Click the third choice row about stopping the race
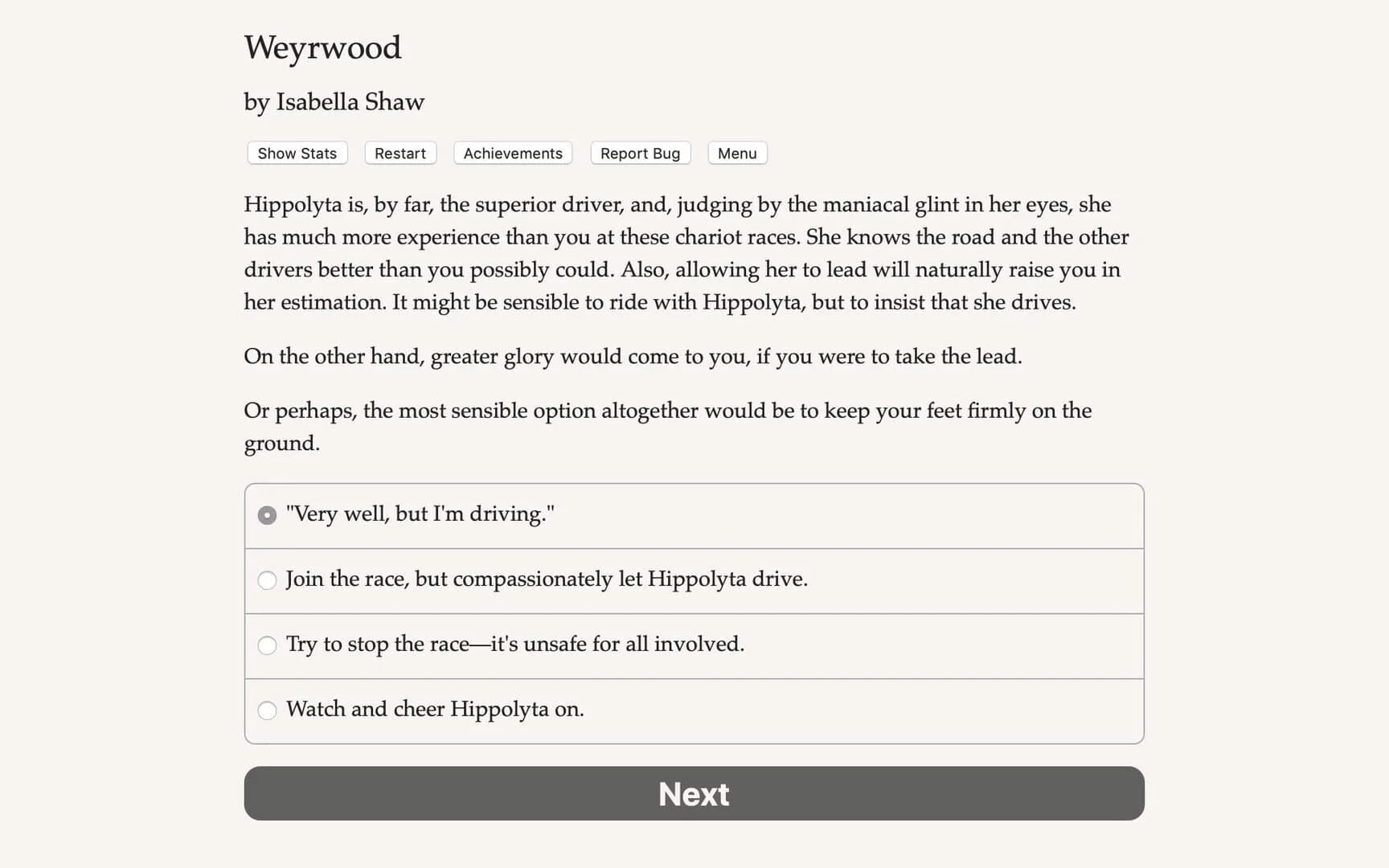 click(x=693, y=645)
